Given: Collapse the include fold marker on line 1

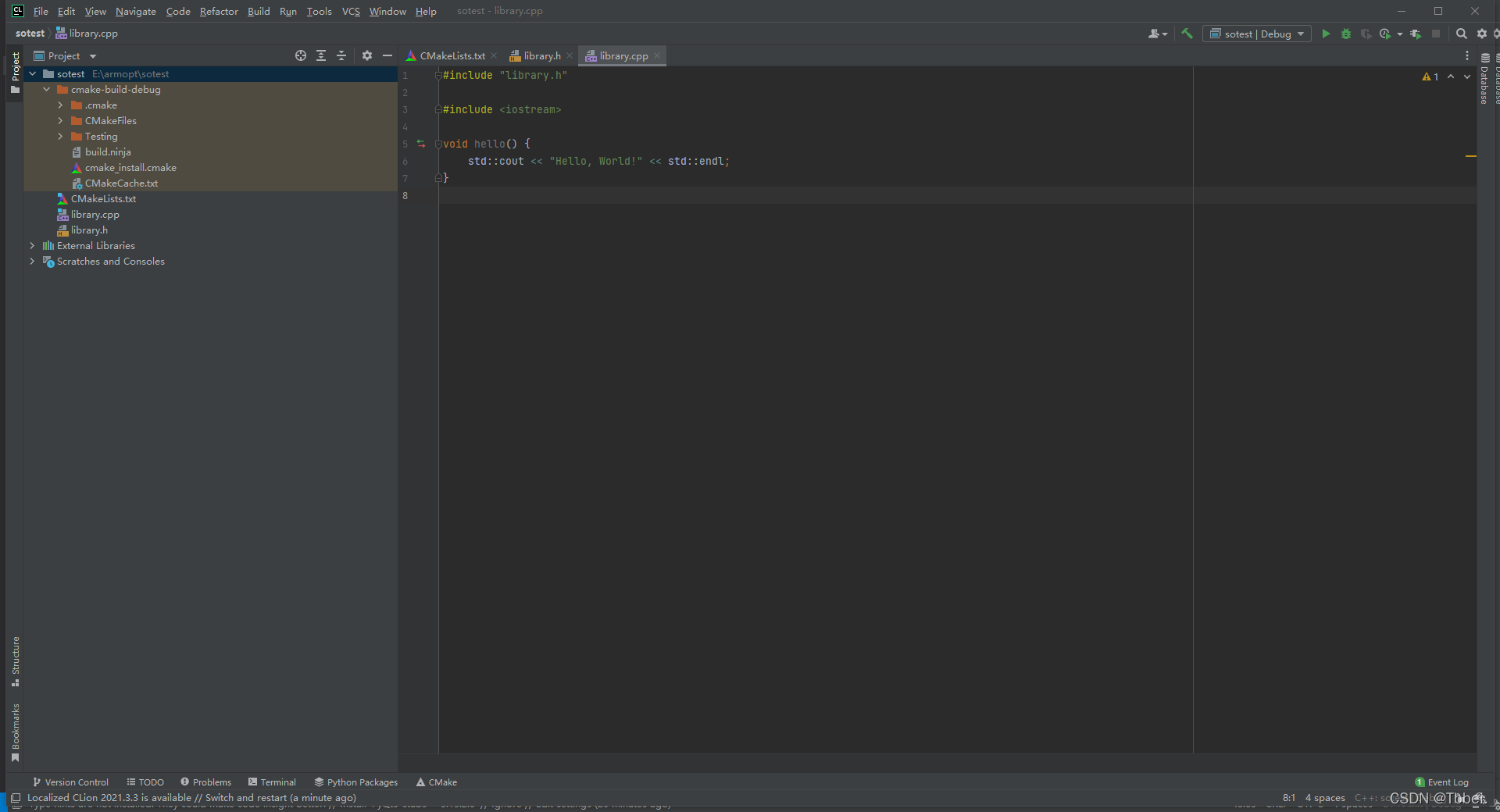Looking at the screenshot, I should 438,76.
